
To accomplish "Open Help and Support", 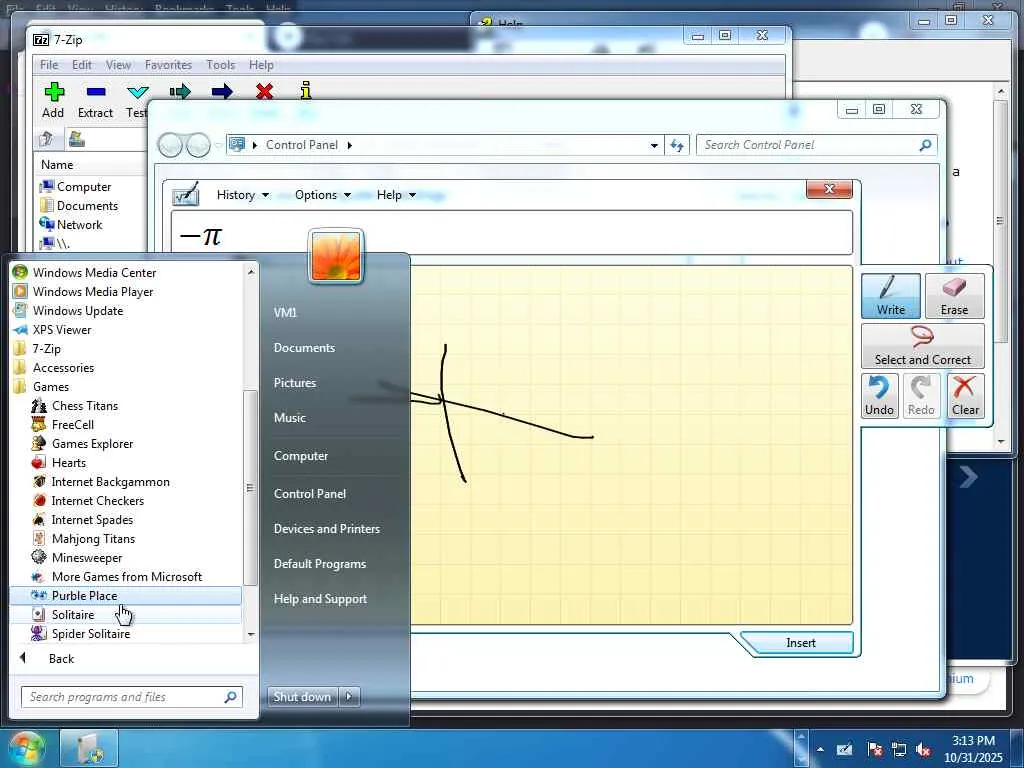I will [x=320, y=599].
